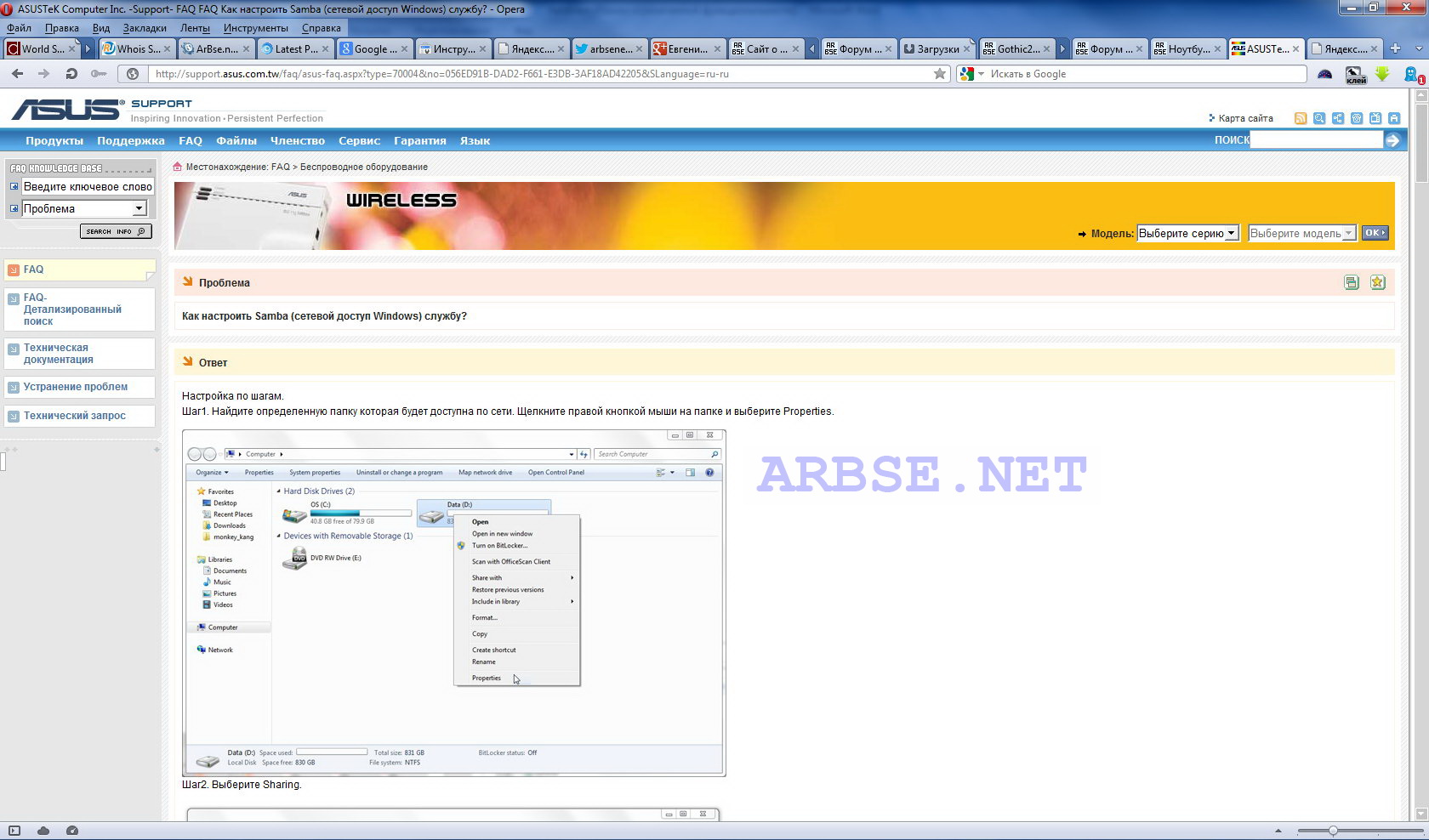
Task: Click the 'Карта сайта' link
Action: coord(1246,118)
